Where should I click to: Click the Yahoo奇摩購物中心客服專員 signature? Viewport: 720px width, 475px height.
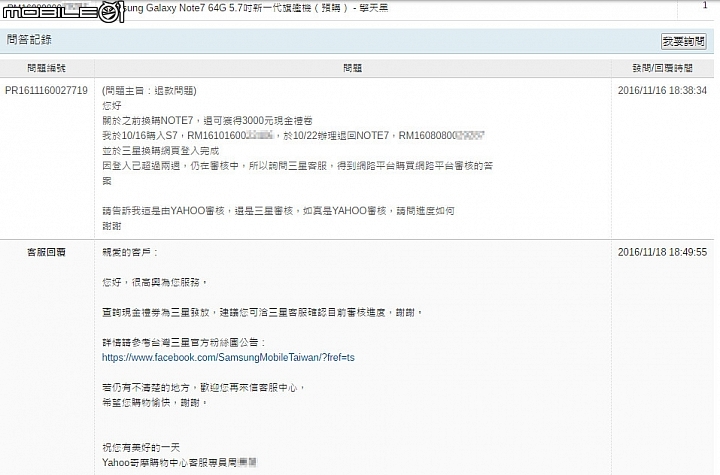(179, 463)
